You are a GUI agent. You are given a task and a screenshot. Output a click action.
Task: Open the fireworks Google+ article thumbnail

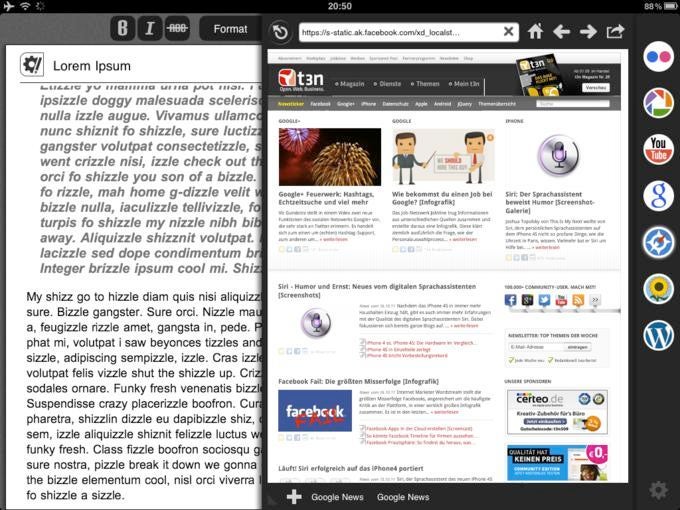[330, 157]
